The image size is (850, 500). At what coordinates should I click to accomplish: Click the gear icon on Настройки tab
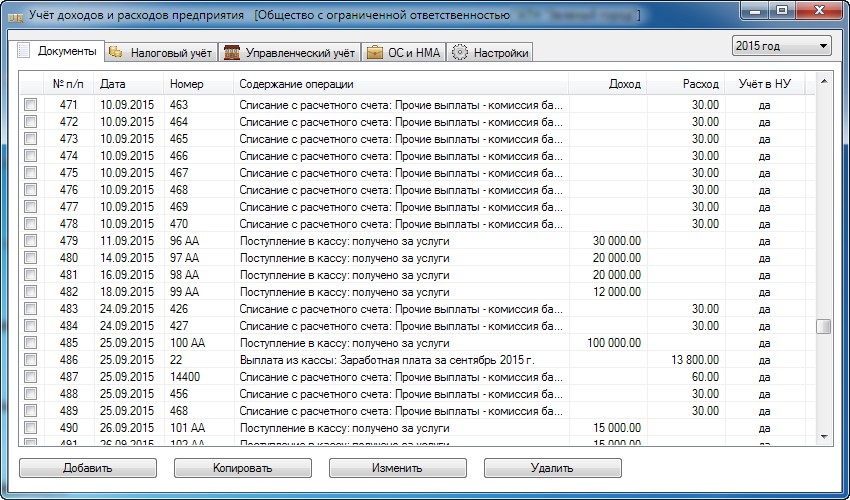(460, 53)
